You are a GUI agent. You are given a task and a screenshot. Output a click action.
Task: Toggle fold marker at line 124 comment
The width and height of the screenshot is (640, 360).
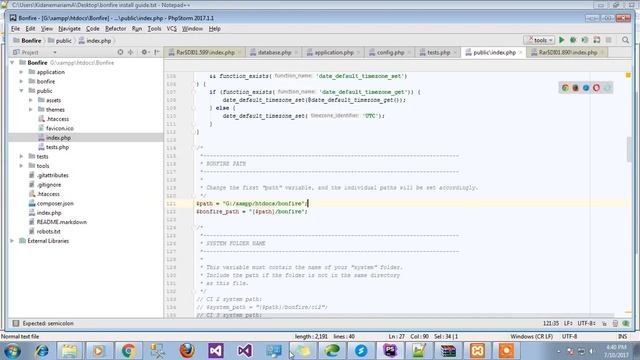point(194,227)
